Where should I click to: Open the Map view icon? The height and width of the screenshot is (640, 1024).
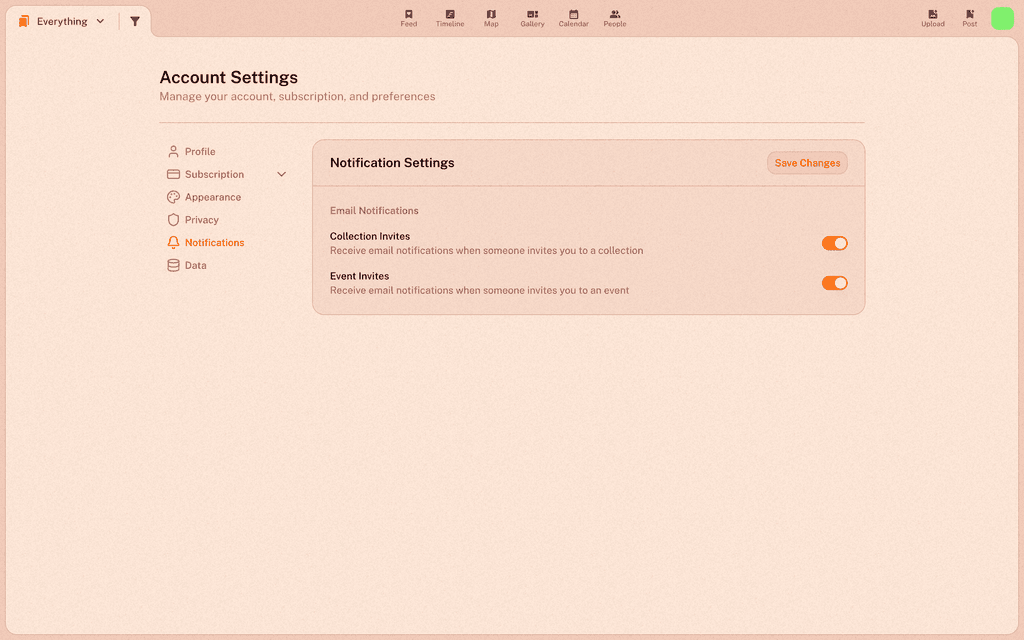491,14
